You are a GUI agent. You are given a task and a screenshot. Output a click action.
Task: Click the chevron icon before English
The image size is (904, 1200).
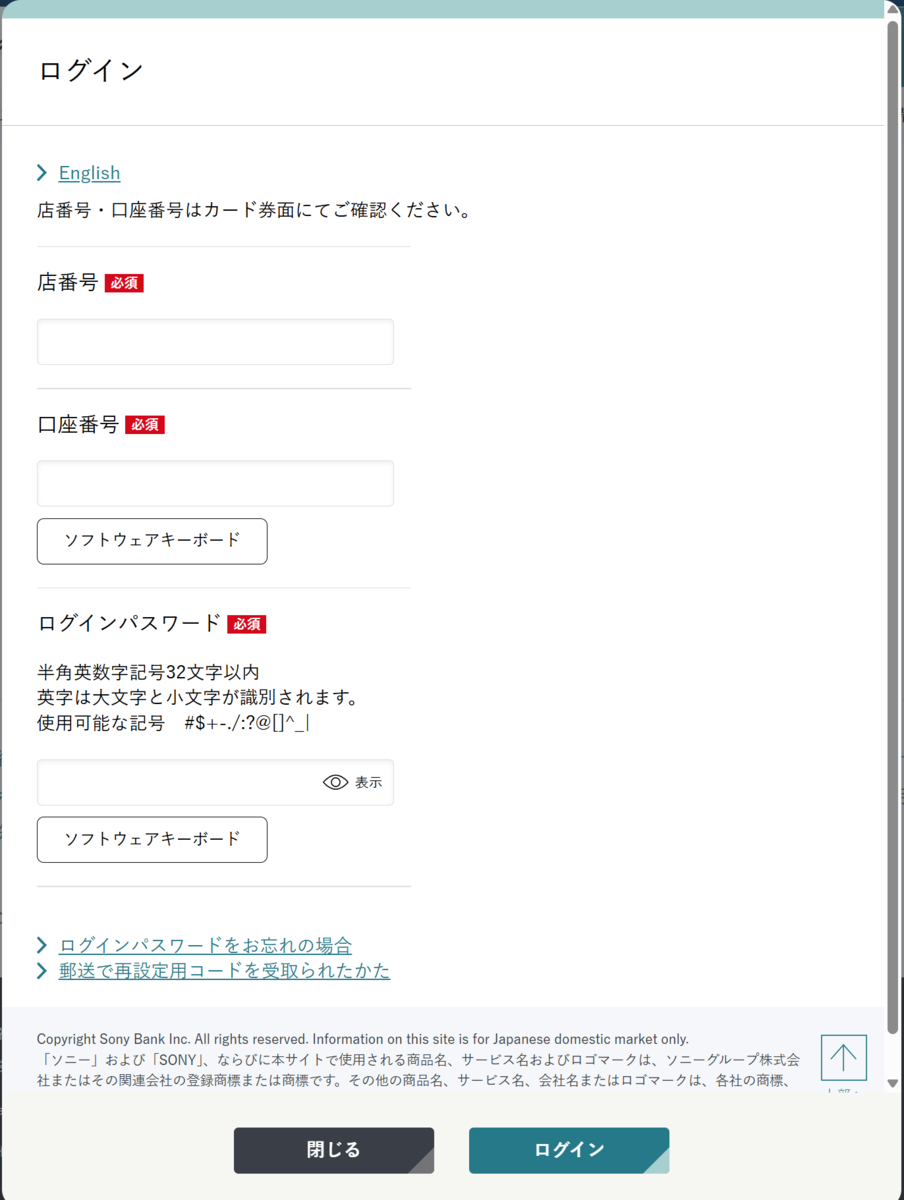(x=41, y=172)
